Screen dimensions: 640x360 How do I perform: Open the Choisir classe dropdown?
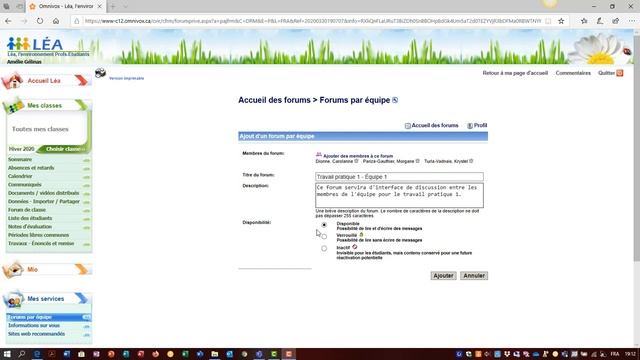[x=63, y=149]
